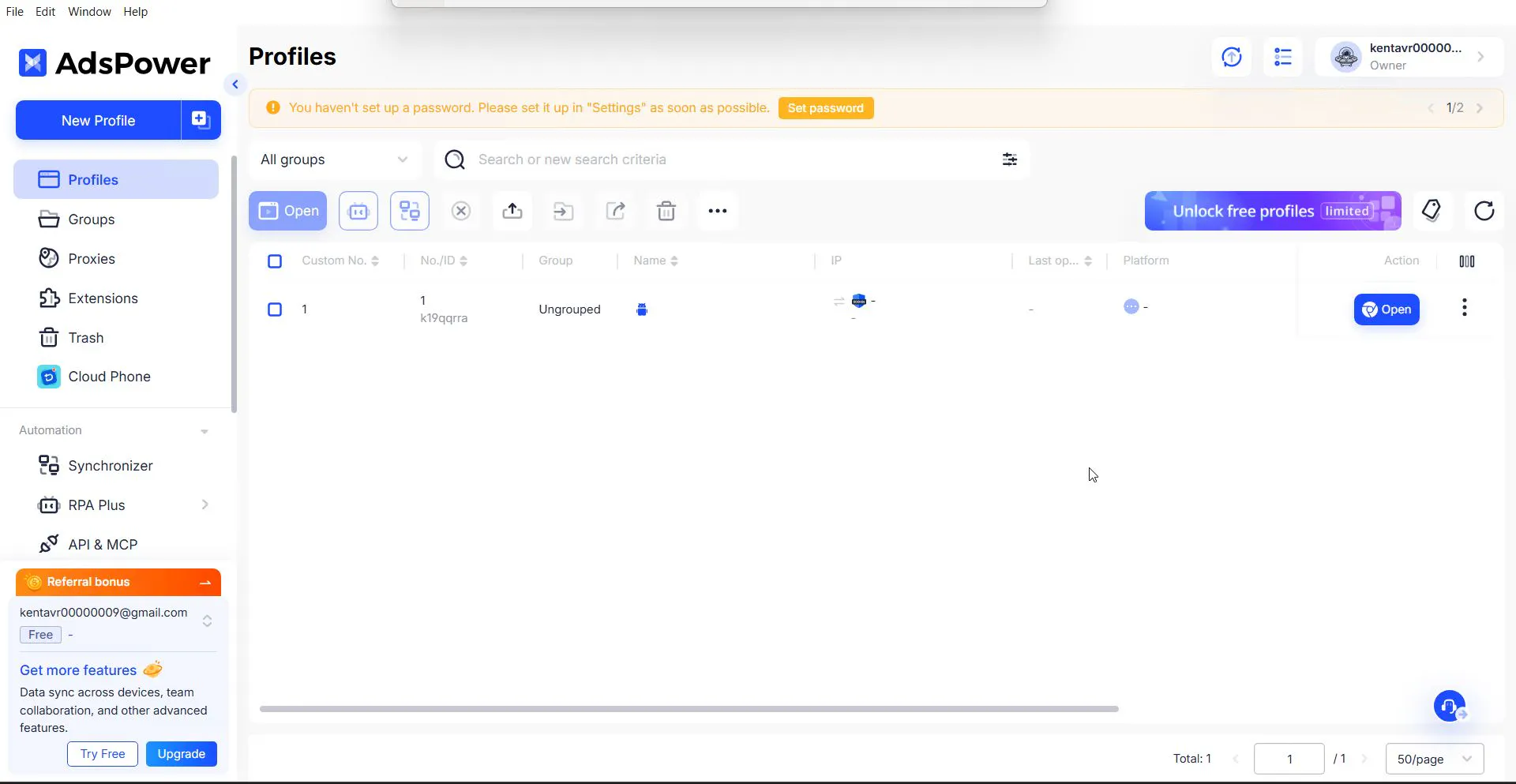
Task: Open profile 1 with the Open button
Action: coord(1387,309)
